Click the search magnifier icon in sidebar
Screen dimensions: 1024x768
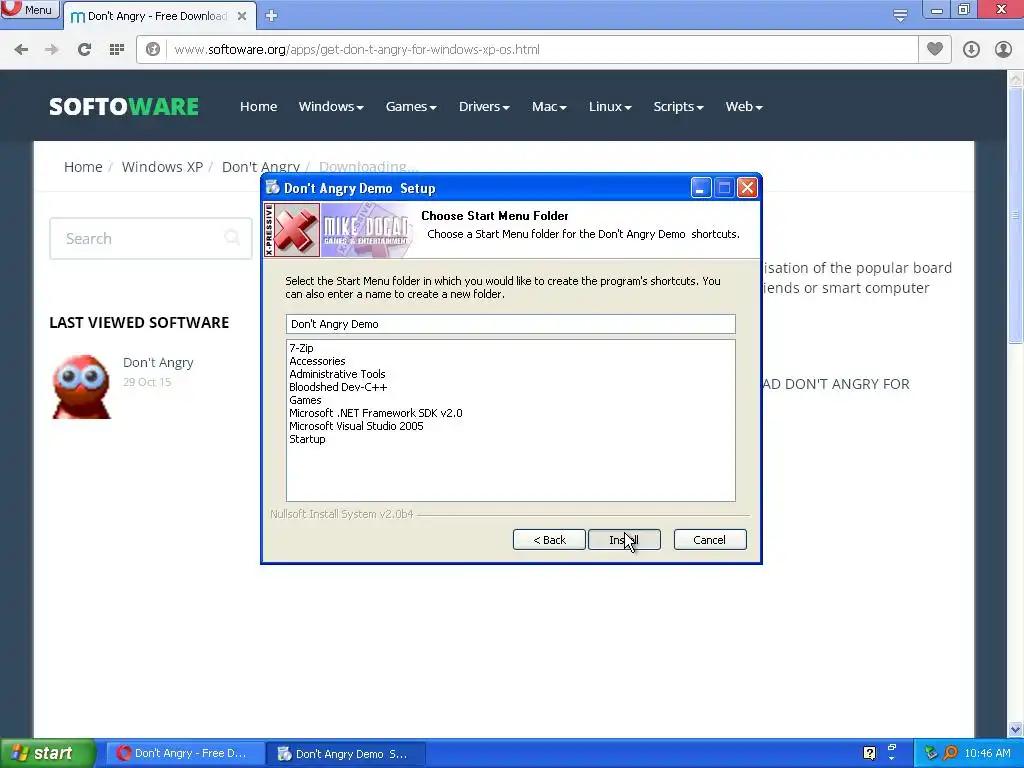[232, 237]
